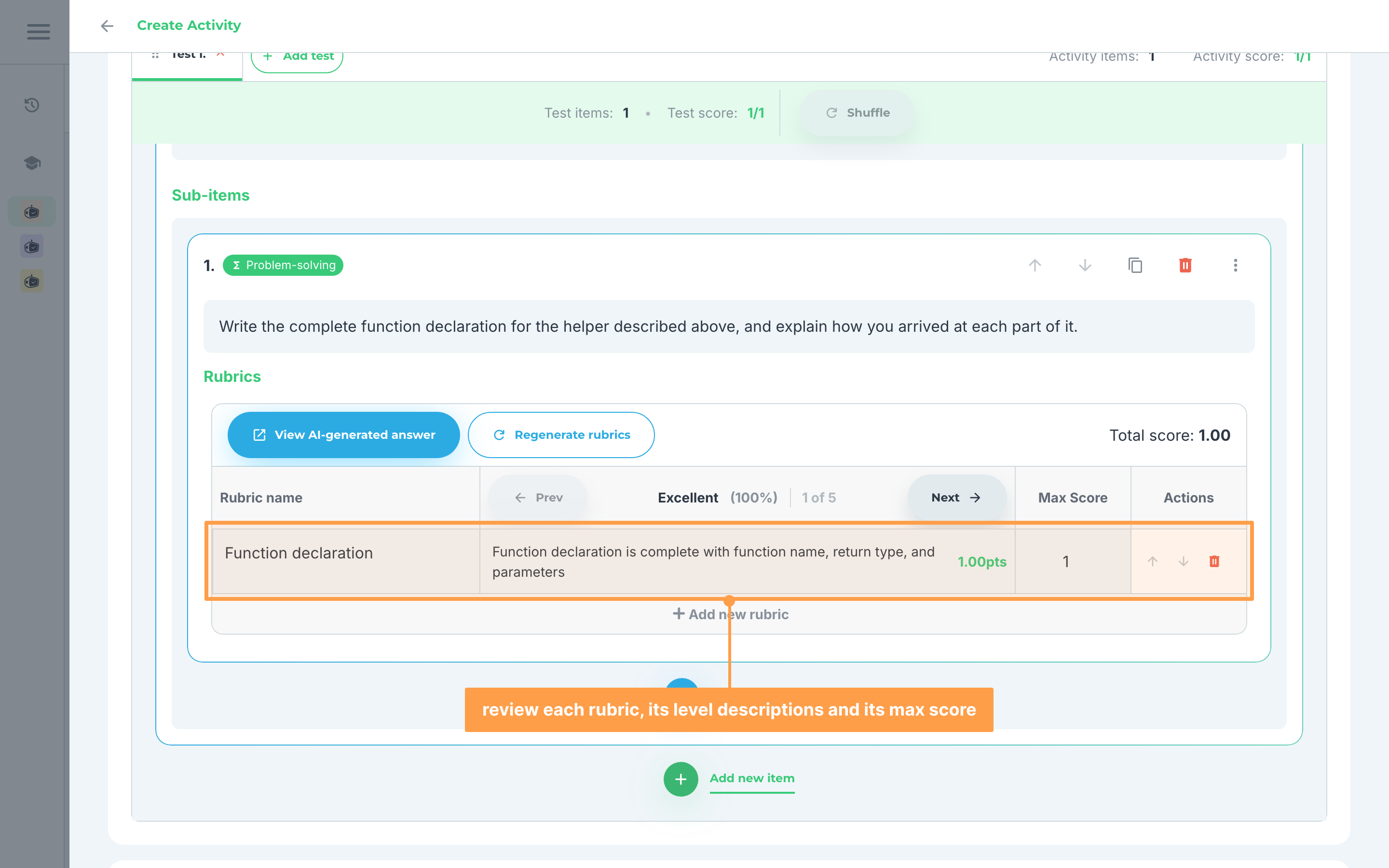Click Add new item link
The image size is (1389, 868).
(752, 778)
